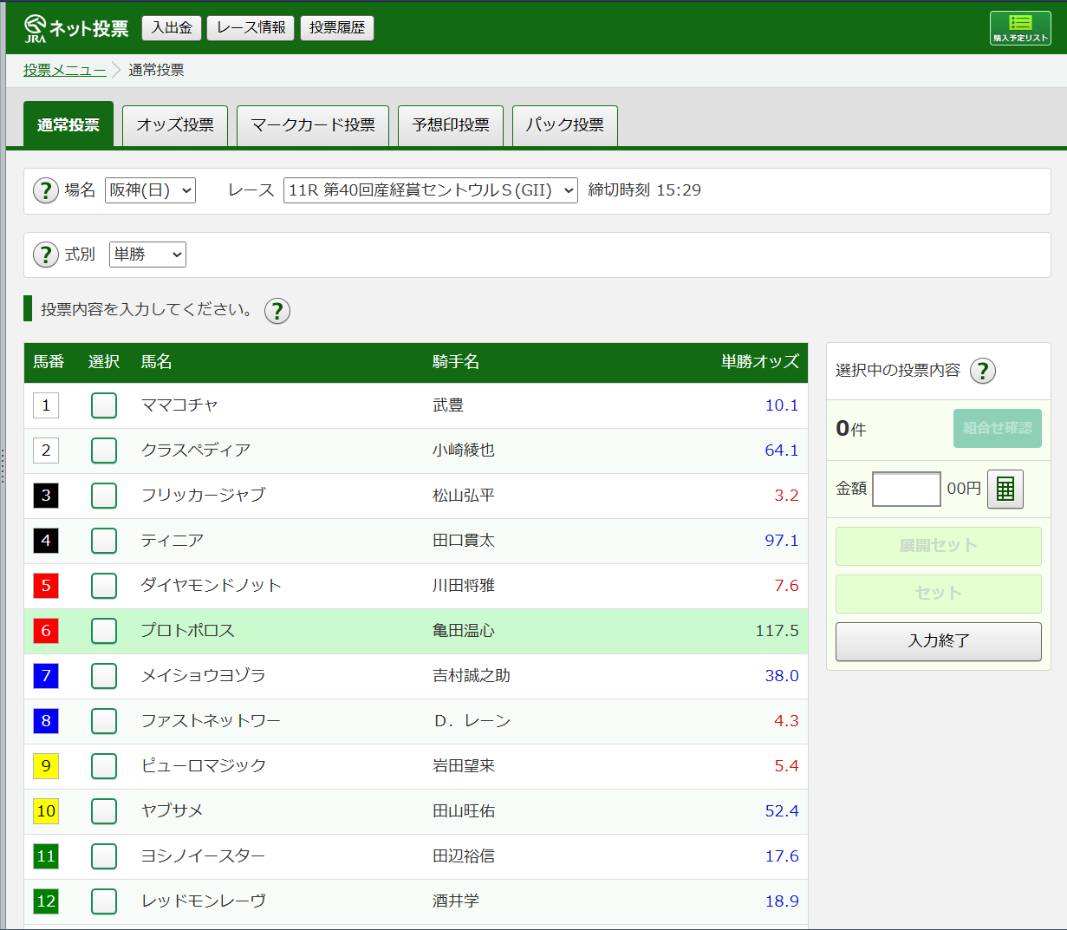Click odds value 4.3 for ファストネットワー
1067x930 pixels.
(x=786, y=721)
